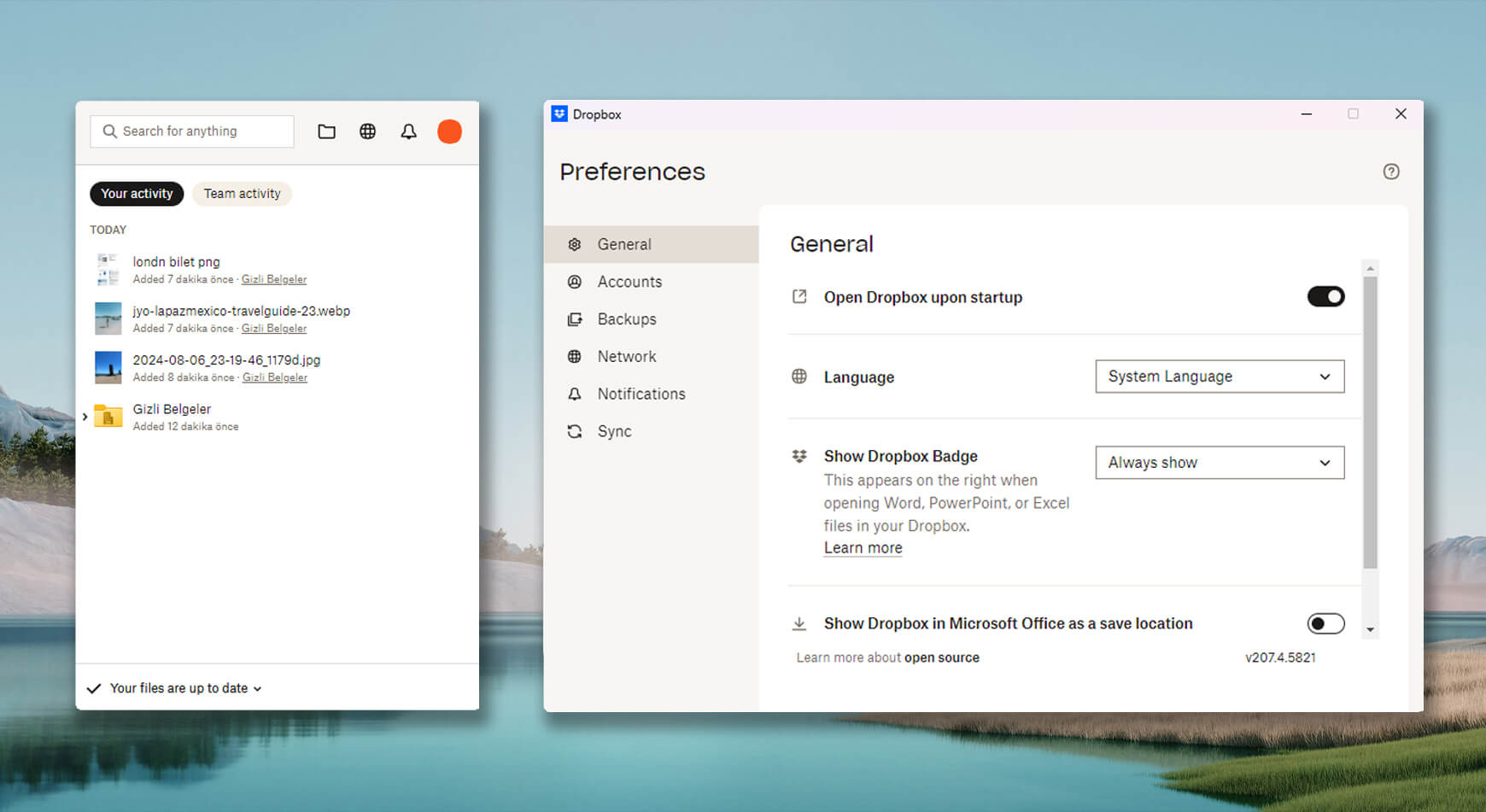Enable Show Dropbox in Microsoft Office toggle
1486x812 pixels.
click(1325, 624)
